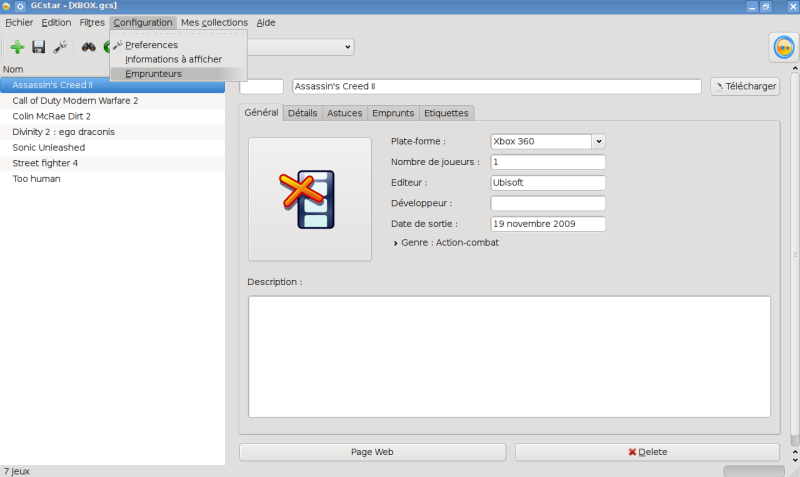Screen dimensions: 800x477
Task: Open the Fichier menu
Action: (x=19, y=22)
